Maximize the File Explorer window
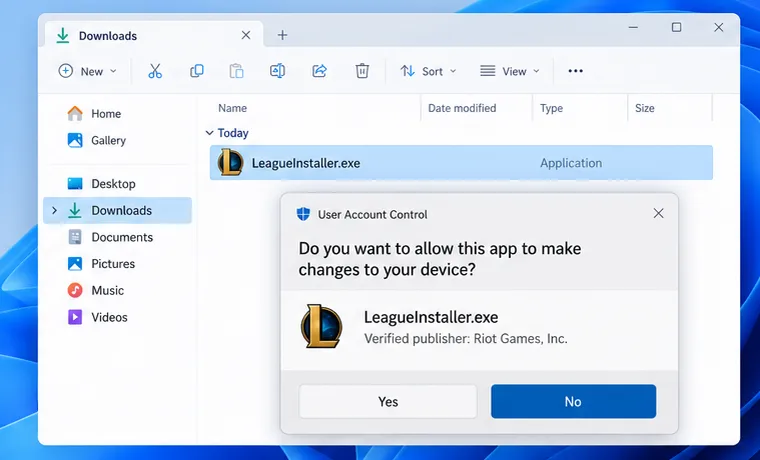The width and height of the screenshot is (760, 460). click(x=676, y=27)
